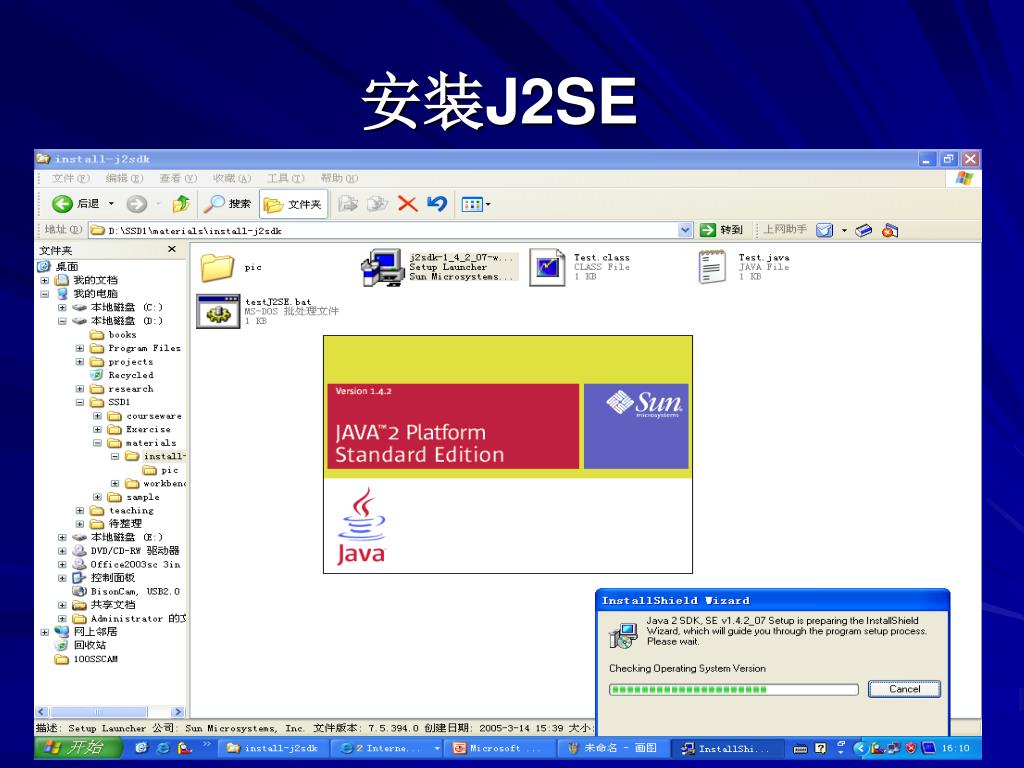
Task: Close the Folders pane with X
Action: click(x=172, y=249)
